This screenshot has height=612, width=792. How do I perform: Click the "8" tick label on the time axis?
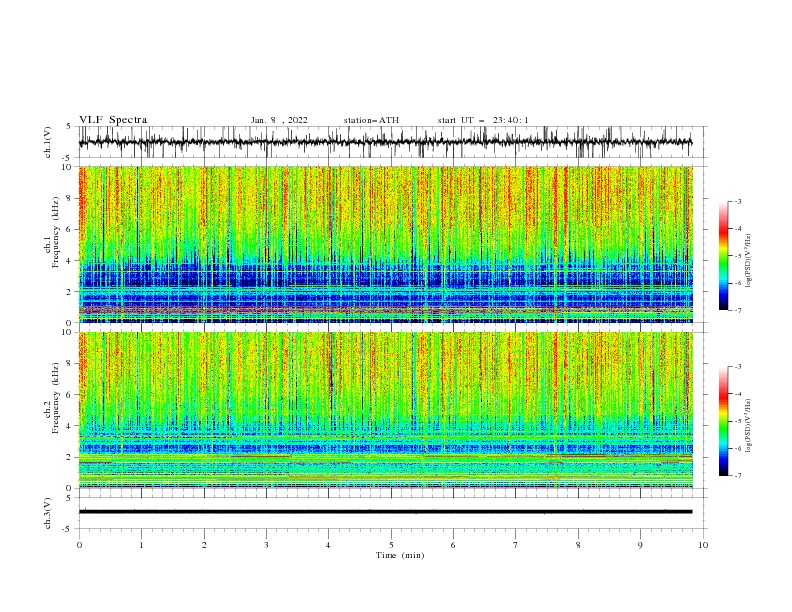click(578, 545)
